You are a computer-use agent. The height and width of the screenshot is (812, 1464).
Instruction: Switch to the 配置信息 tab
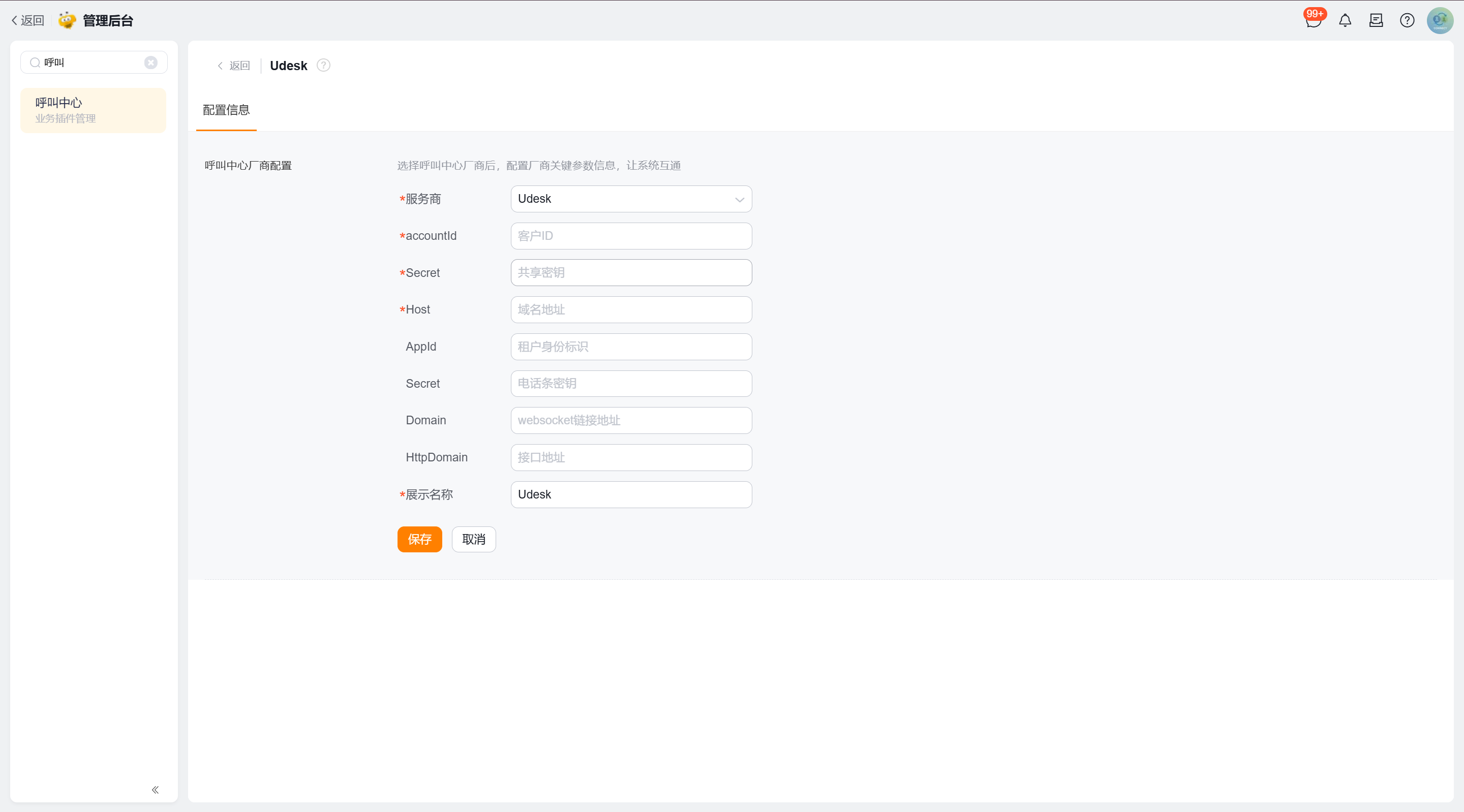tap(226, 110)
